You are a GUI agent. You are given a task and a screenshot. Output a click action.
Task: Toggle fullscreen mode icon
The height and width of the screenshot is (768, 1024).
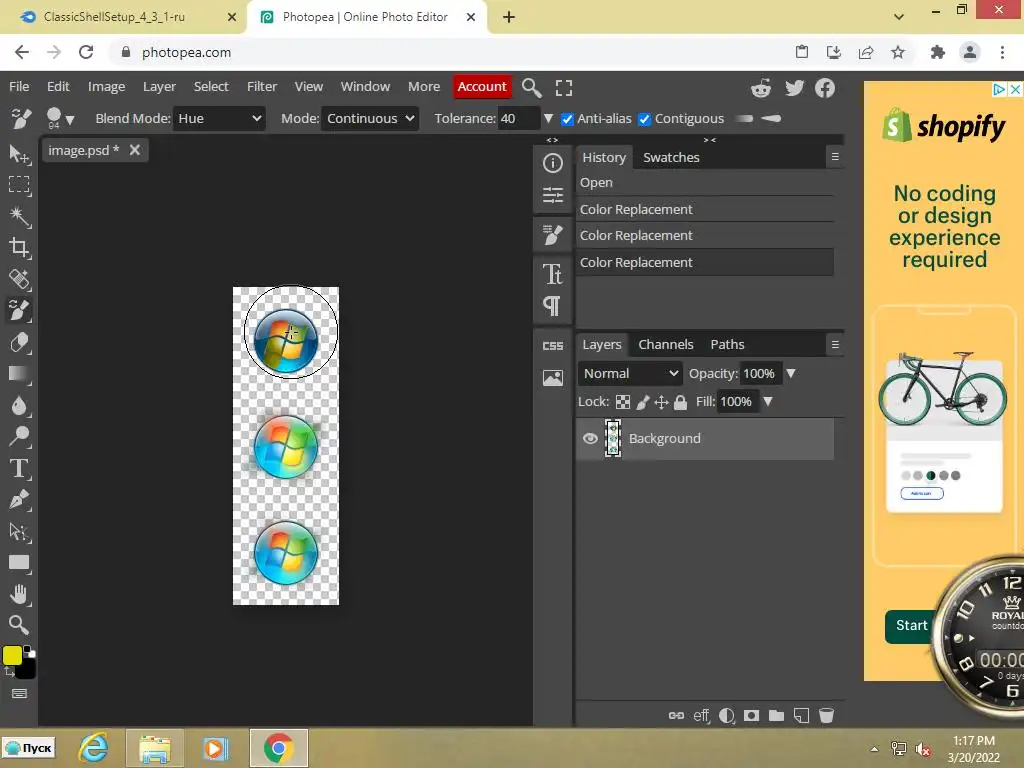click(564, 88)
